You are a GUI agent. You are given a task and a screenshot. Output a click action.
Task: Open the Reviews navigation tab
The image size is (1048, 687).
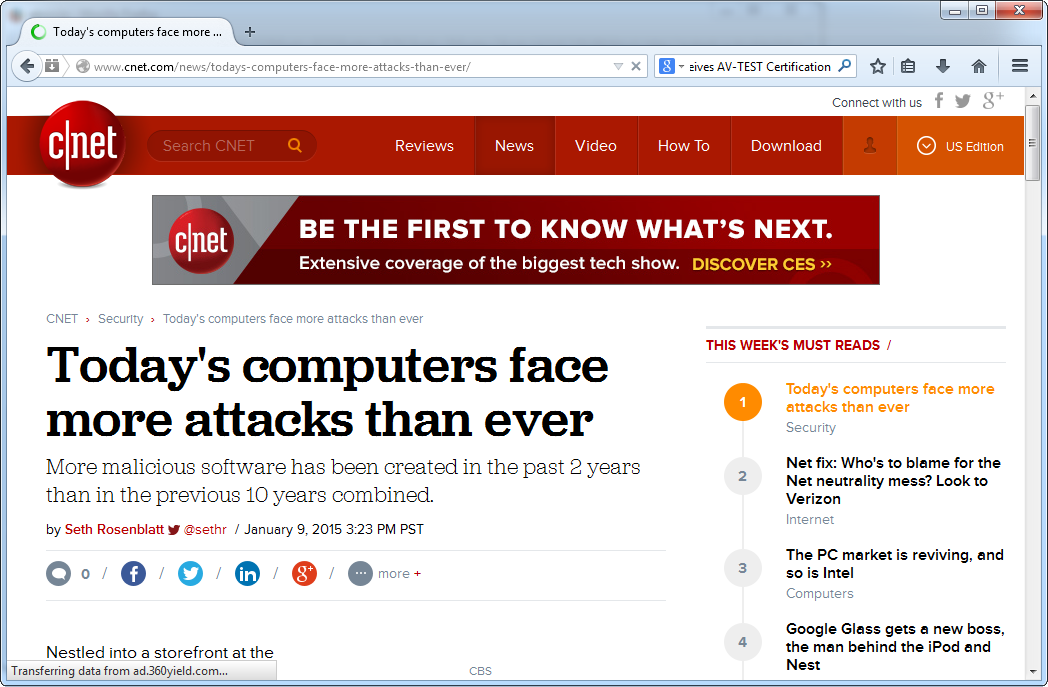coord(424,146)
